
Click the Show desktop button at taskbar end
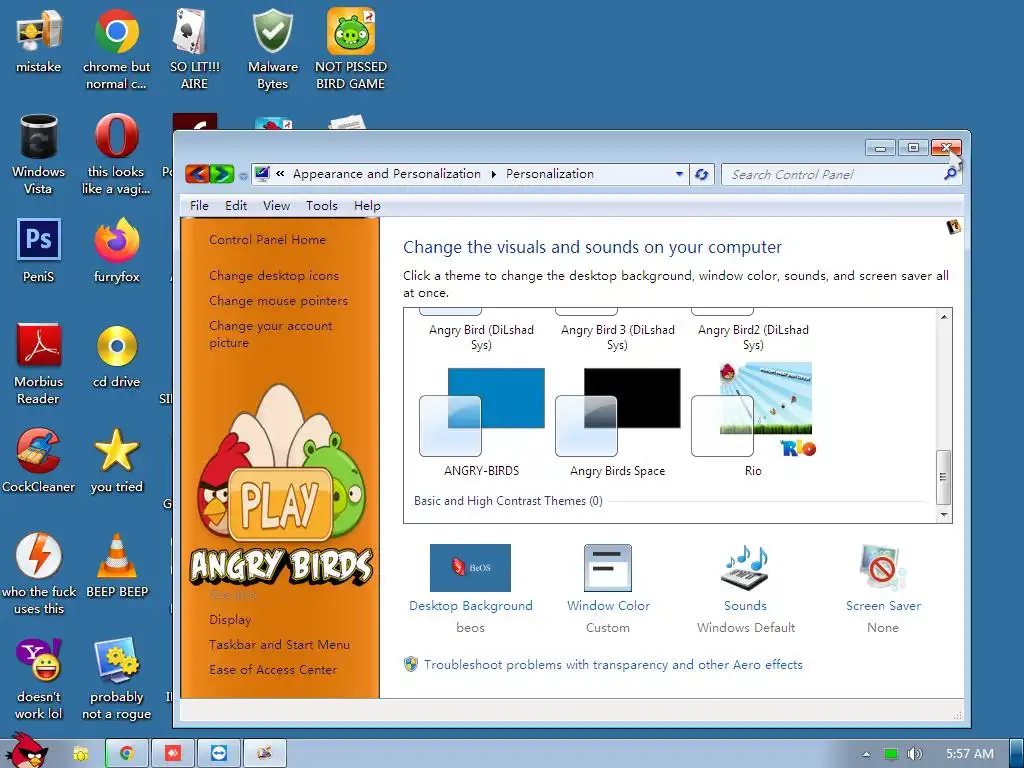click(x=1016, y=754)
